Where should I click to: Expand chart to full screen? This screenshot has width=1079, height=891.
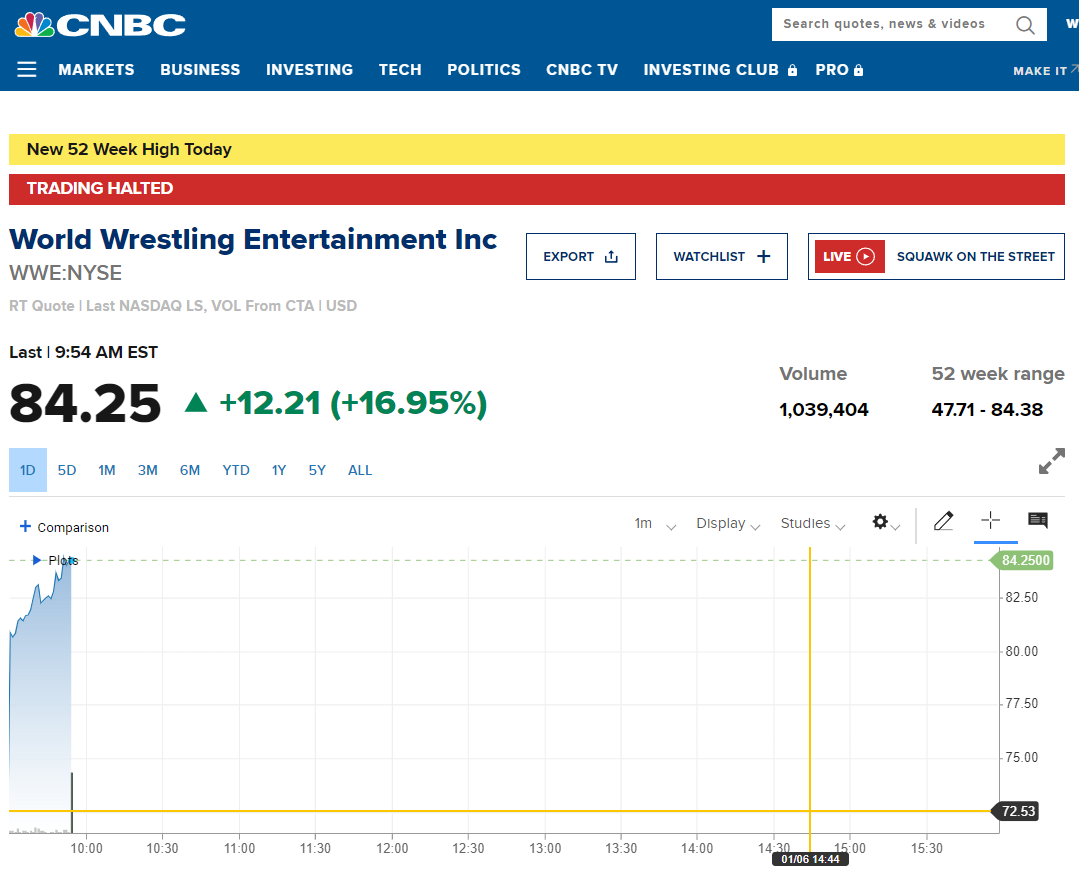(x=1051, y=461)
